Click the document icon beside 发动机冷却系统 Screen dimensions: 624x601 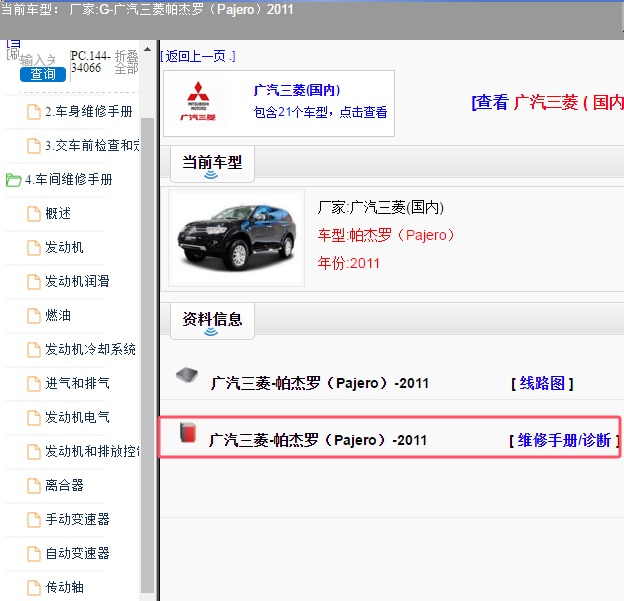click(x=34, y=349)
